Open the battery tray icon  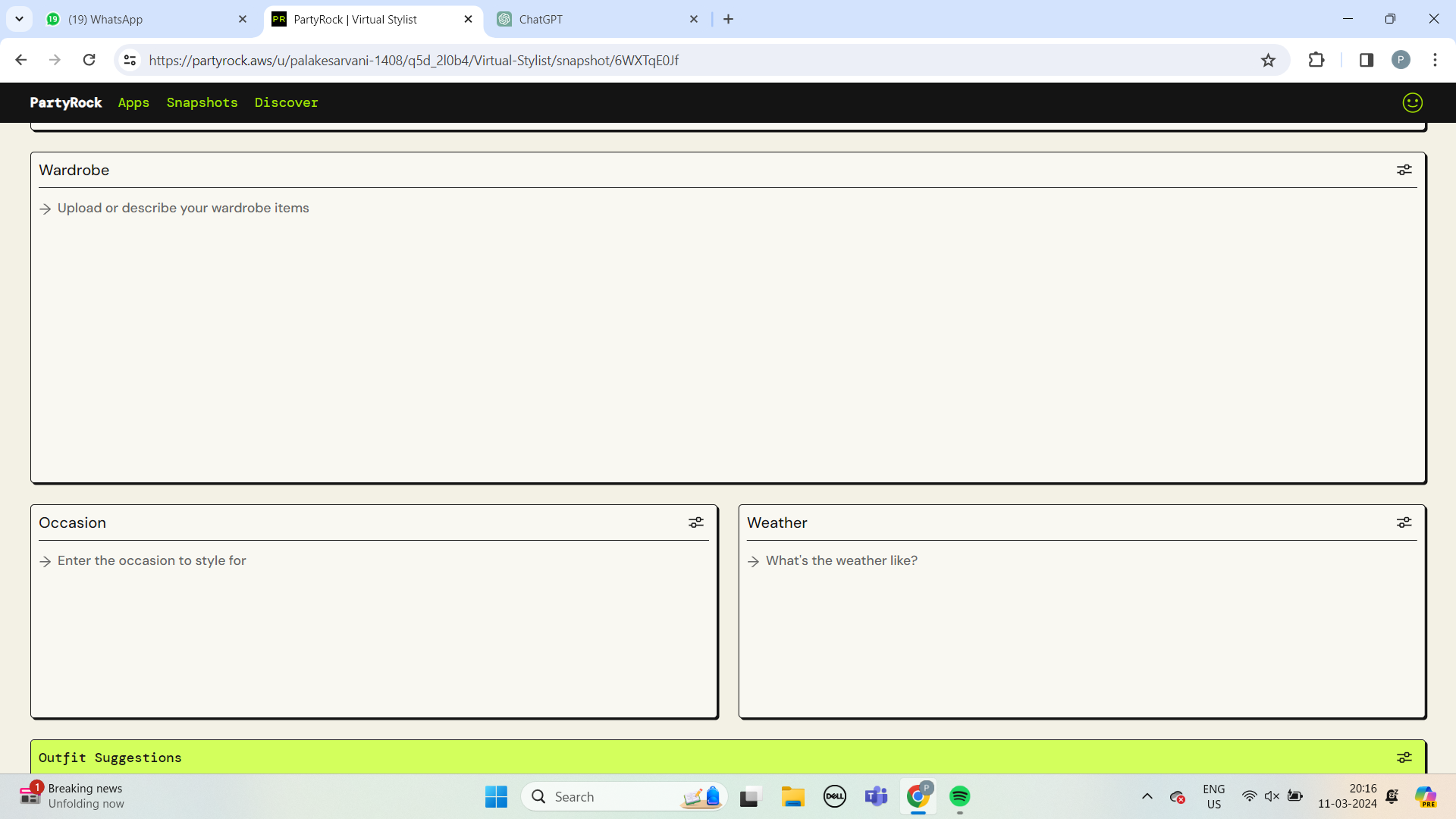coord(1295,796)
